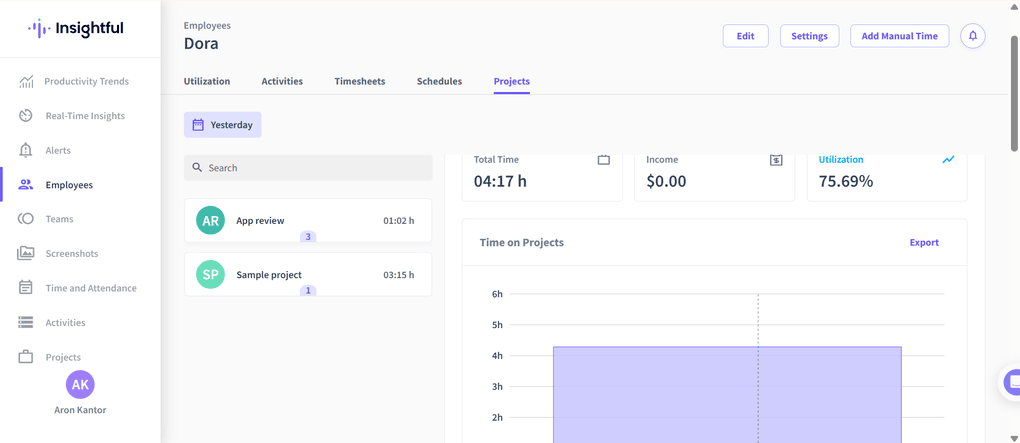Open the Alerts section

click(x=58, y=150)
